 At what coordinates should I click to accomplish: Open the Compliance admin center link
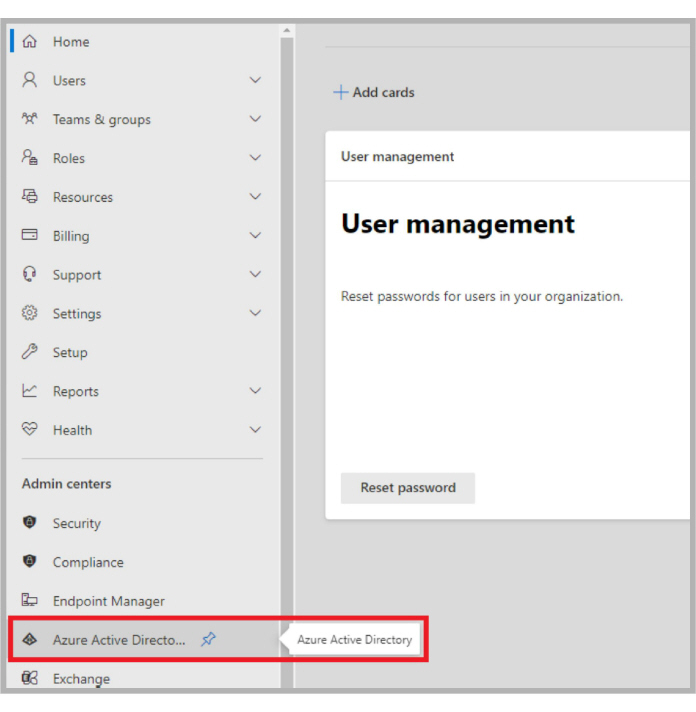[143, 562]
